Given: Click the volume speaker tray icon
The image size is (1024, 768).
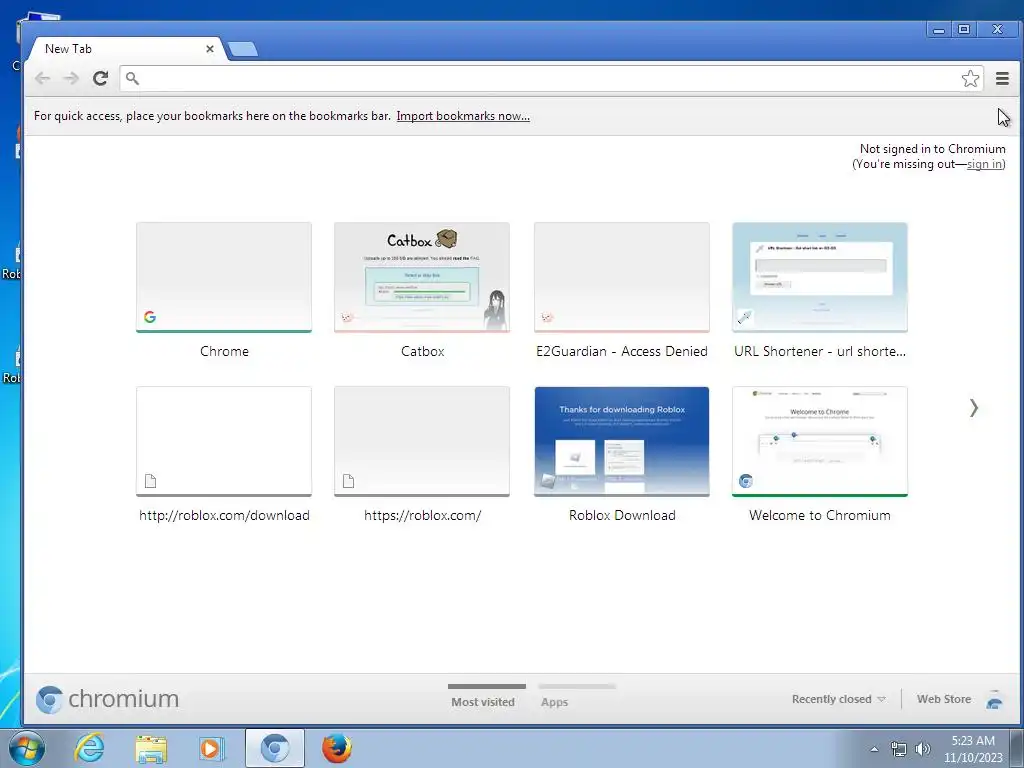Looking at the screenshot, I should point(923,749).
